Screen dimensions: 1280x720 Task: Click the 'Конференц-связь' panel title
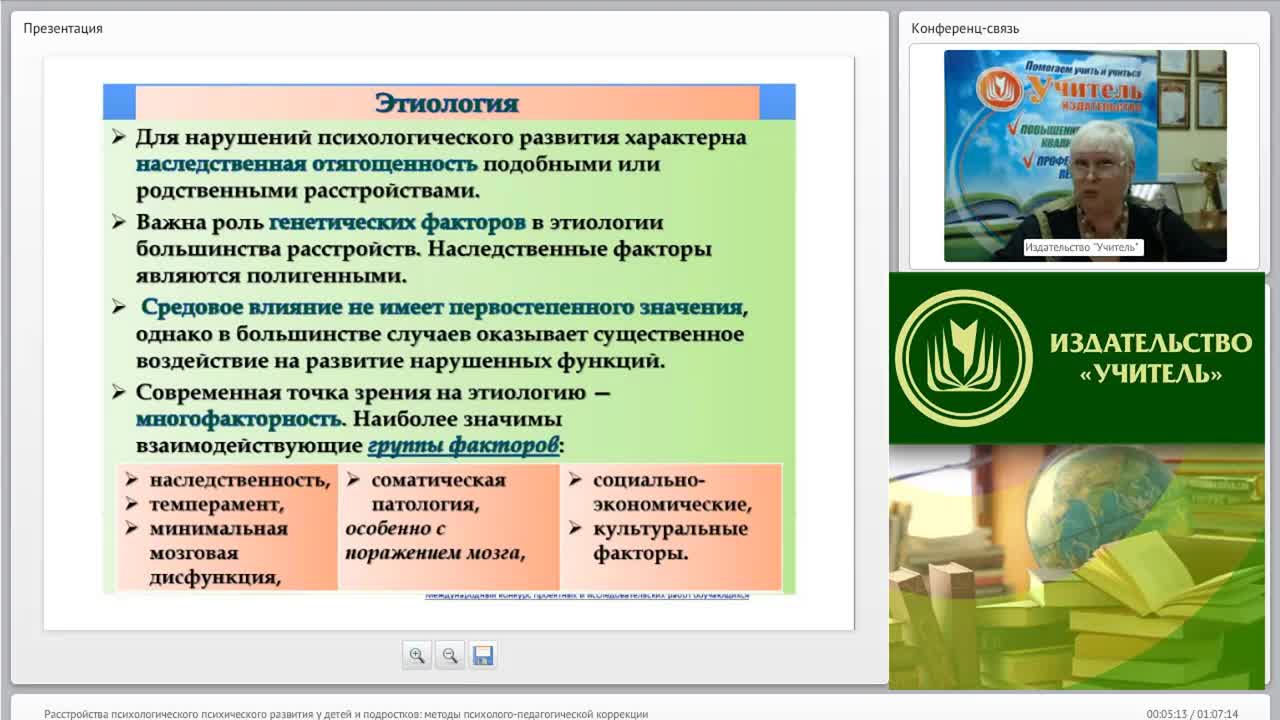(x=965, y=28)
